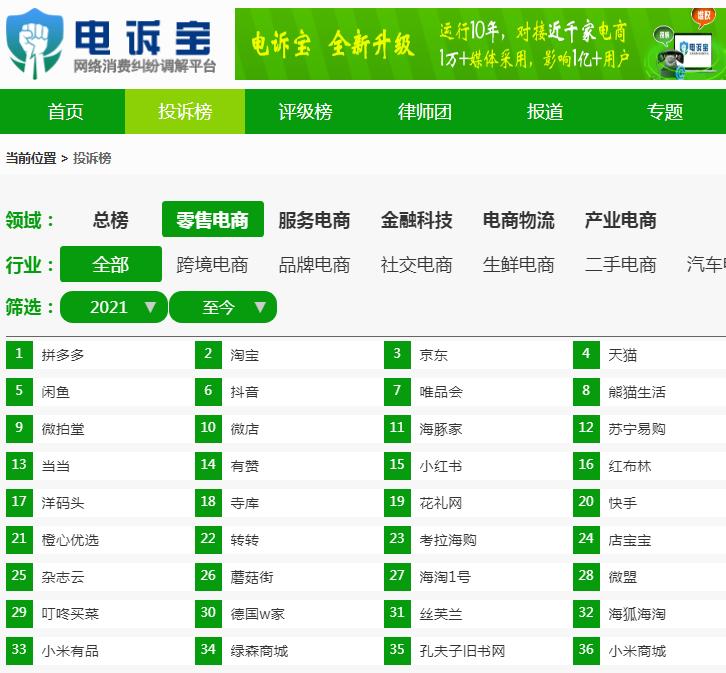Screen dimensions: 726x673
Task: Open rank 28 微盟 entry
Action: tap(622, 578)
